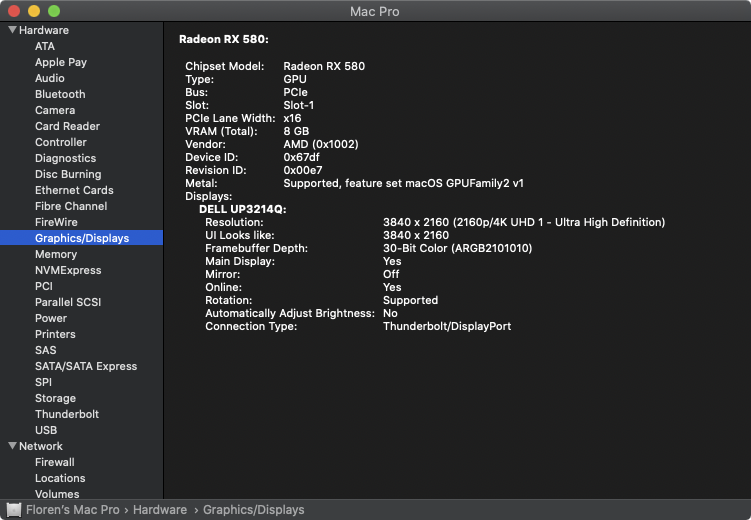Screen dimensions: 751x520
Task: Select the highlighted Graphics/Displays row
Action: [81, 238]
